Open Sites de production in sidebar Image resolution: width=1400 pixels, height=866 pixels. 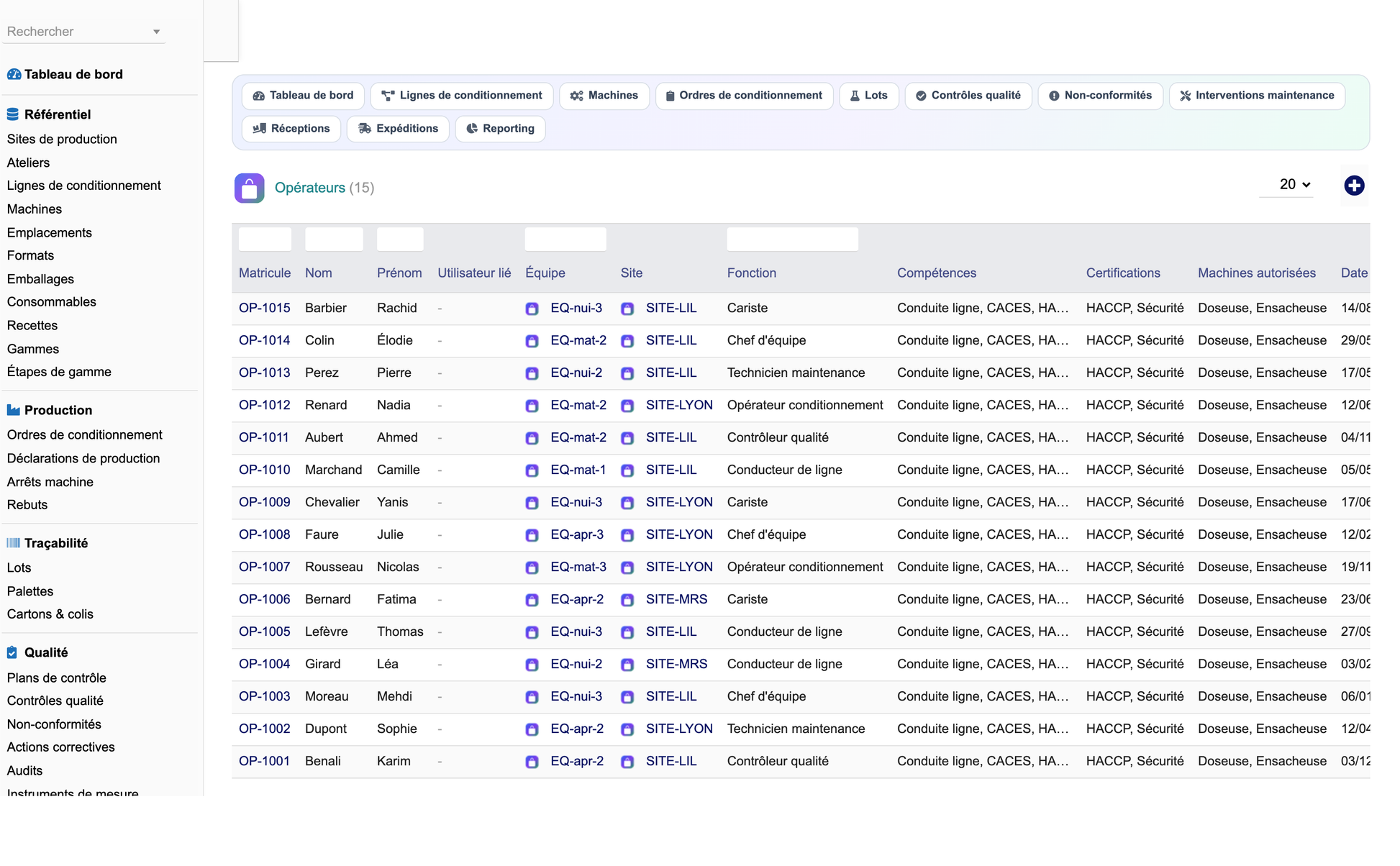coord(62,139)
